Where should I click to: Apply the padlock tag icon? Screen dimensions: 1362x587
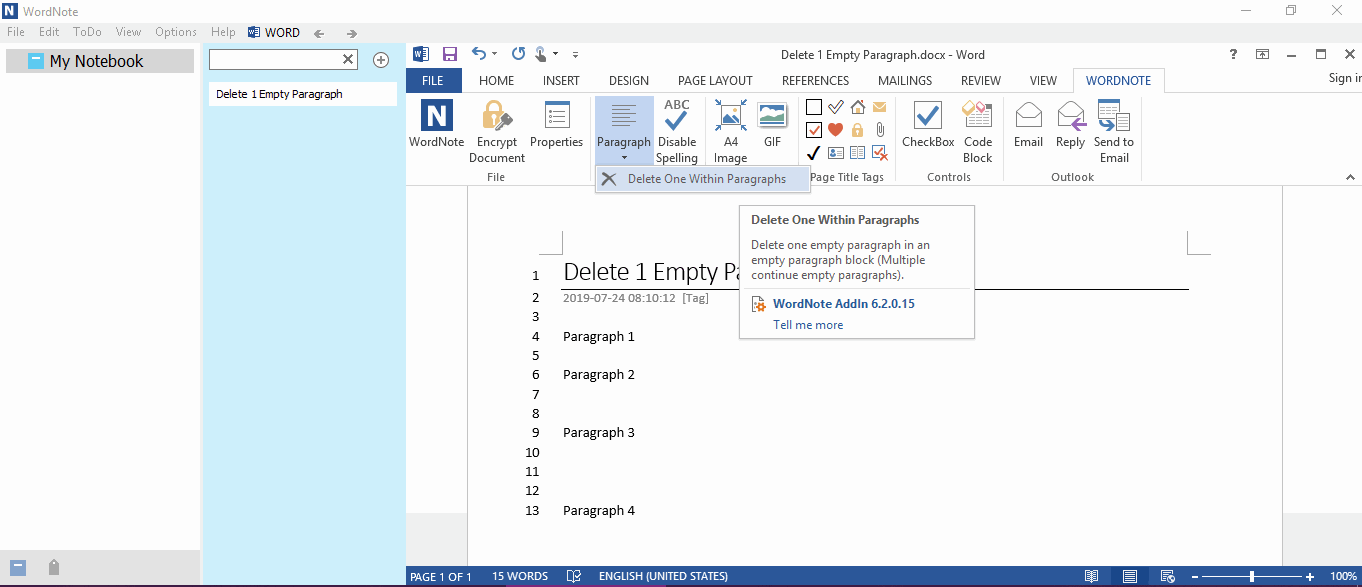click(857, 130)
